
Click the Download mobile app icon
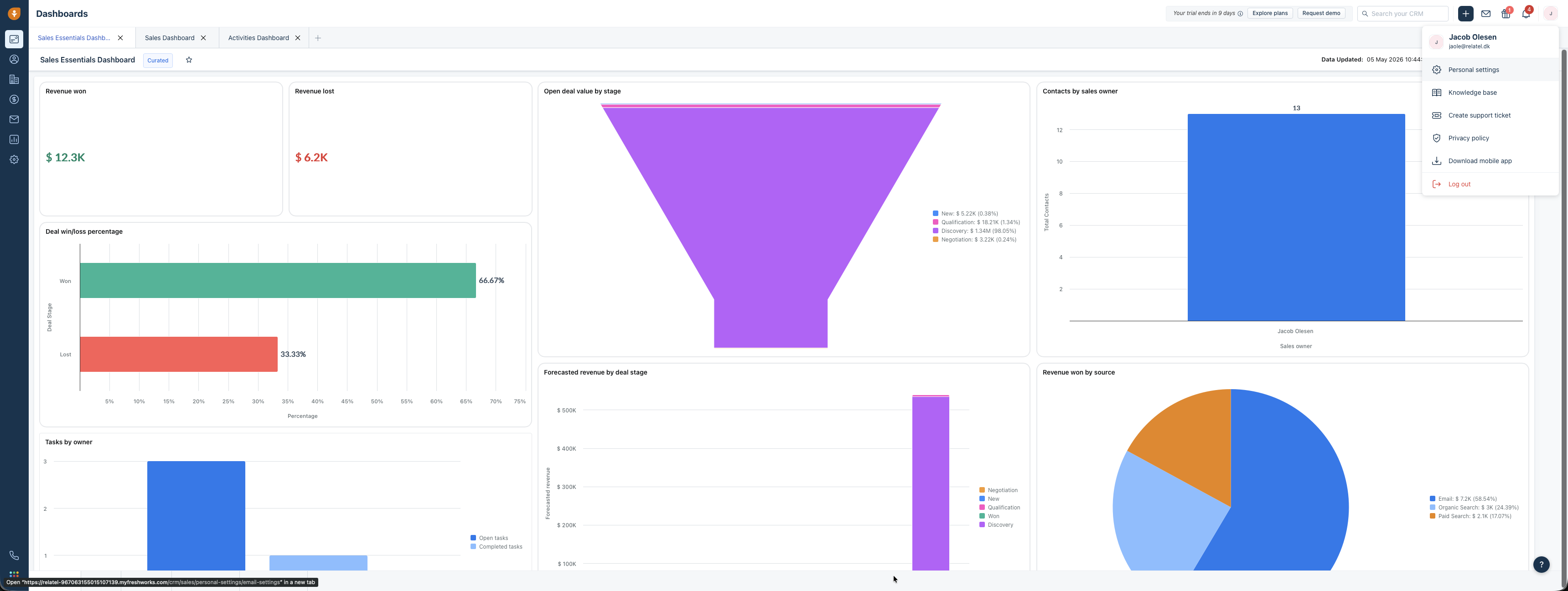[1437, 161]
